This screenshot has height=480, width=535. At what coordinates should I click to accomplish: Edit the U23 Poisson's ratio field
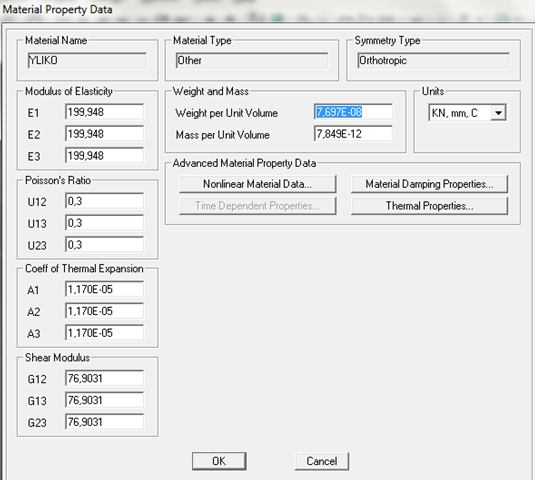coord(104,245)
